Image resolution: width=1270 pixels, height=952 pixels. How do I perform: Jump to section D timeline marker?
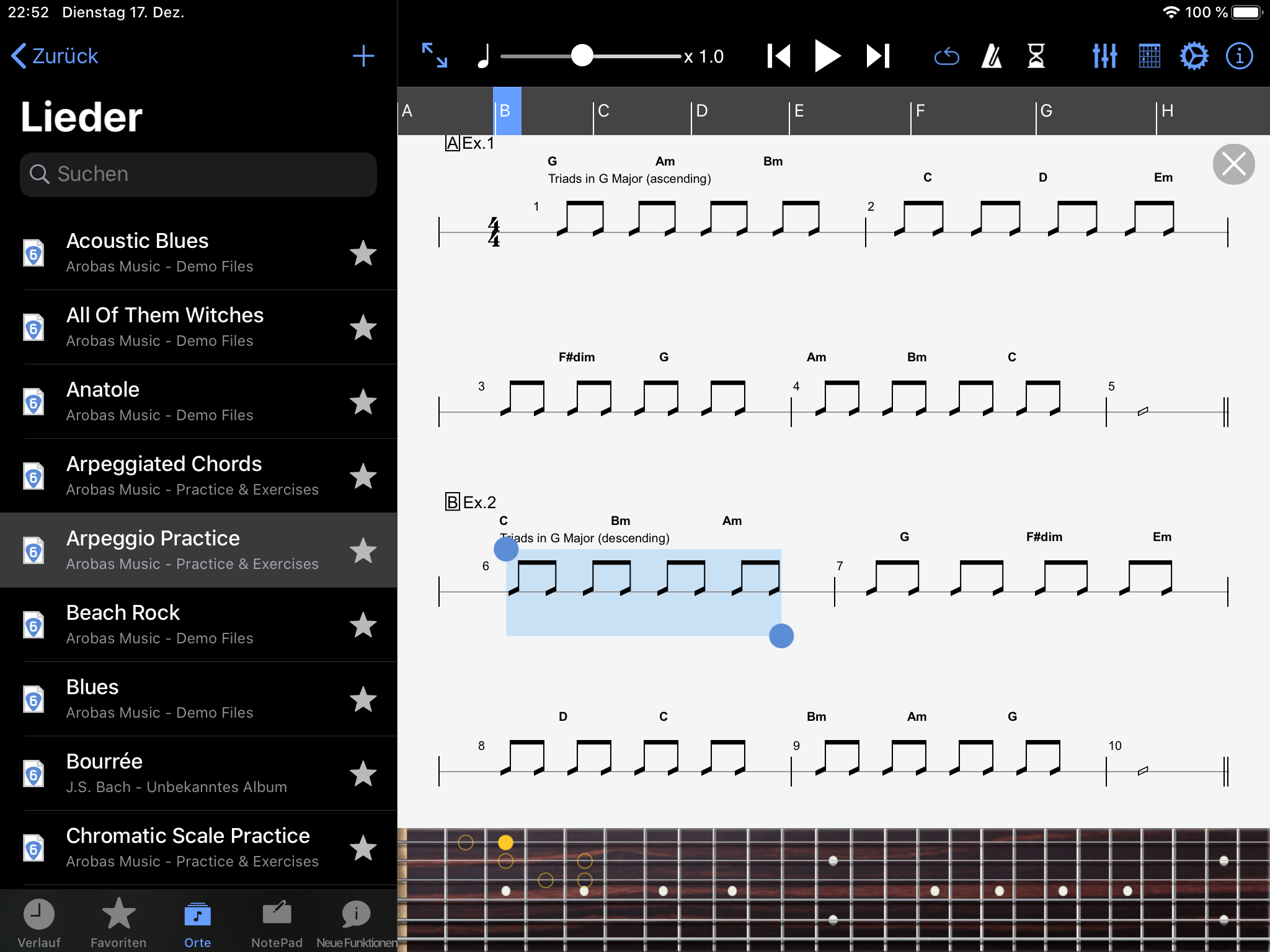pyautogui.click(x=703, y=111)
